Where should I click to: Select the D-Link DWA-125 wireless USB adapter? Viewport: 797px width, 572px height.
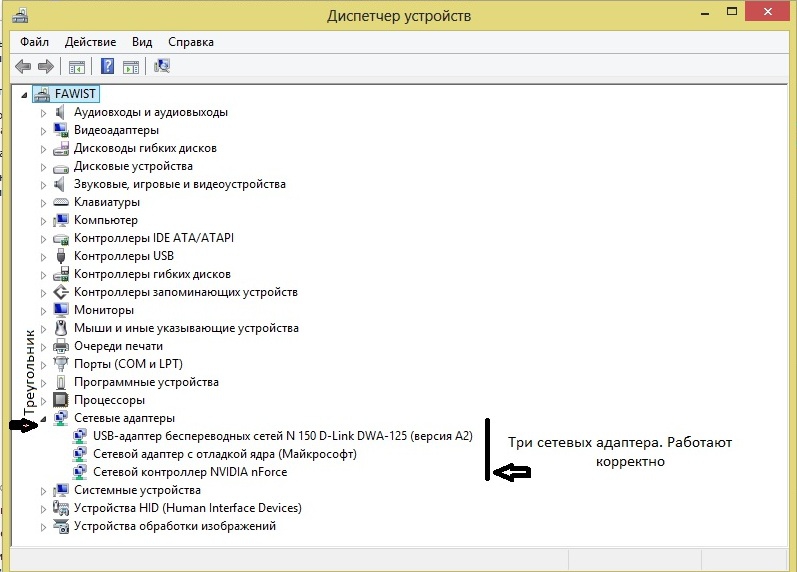(282, 436)
